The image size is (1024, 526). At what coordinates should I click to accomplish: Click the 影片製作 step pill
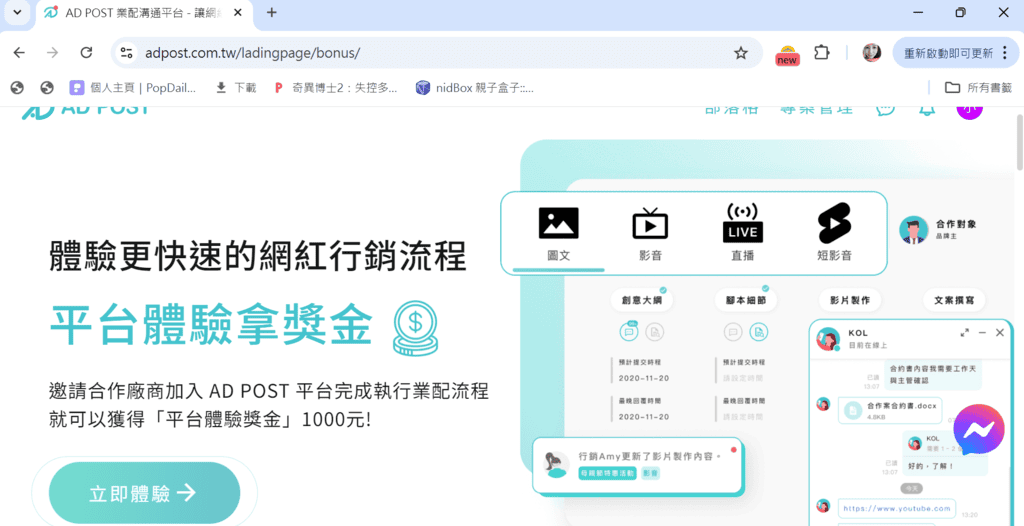click(850, 301)
